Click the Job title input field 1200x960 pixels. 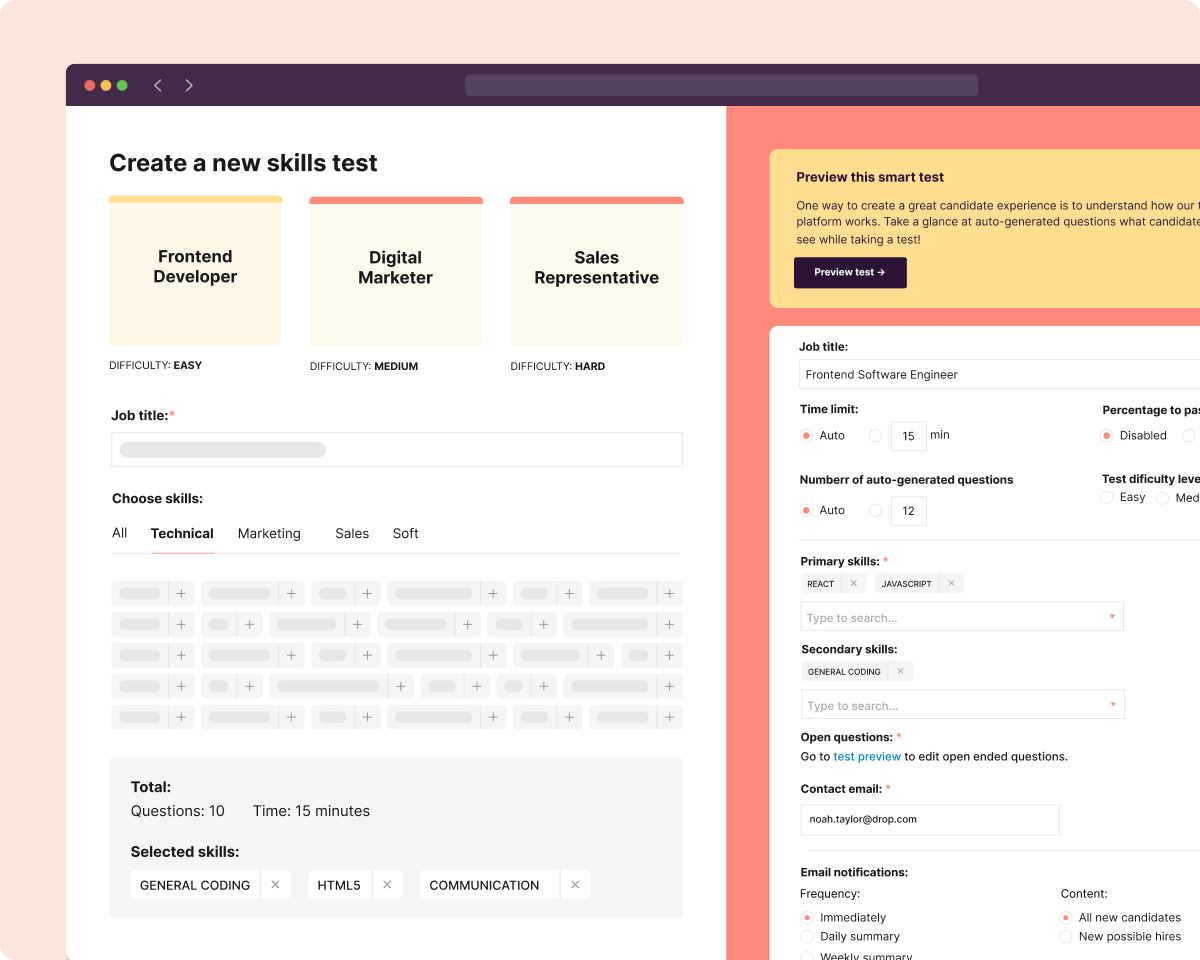[x=396, y=449]
